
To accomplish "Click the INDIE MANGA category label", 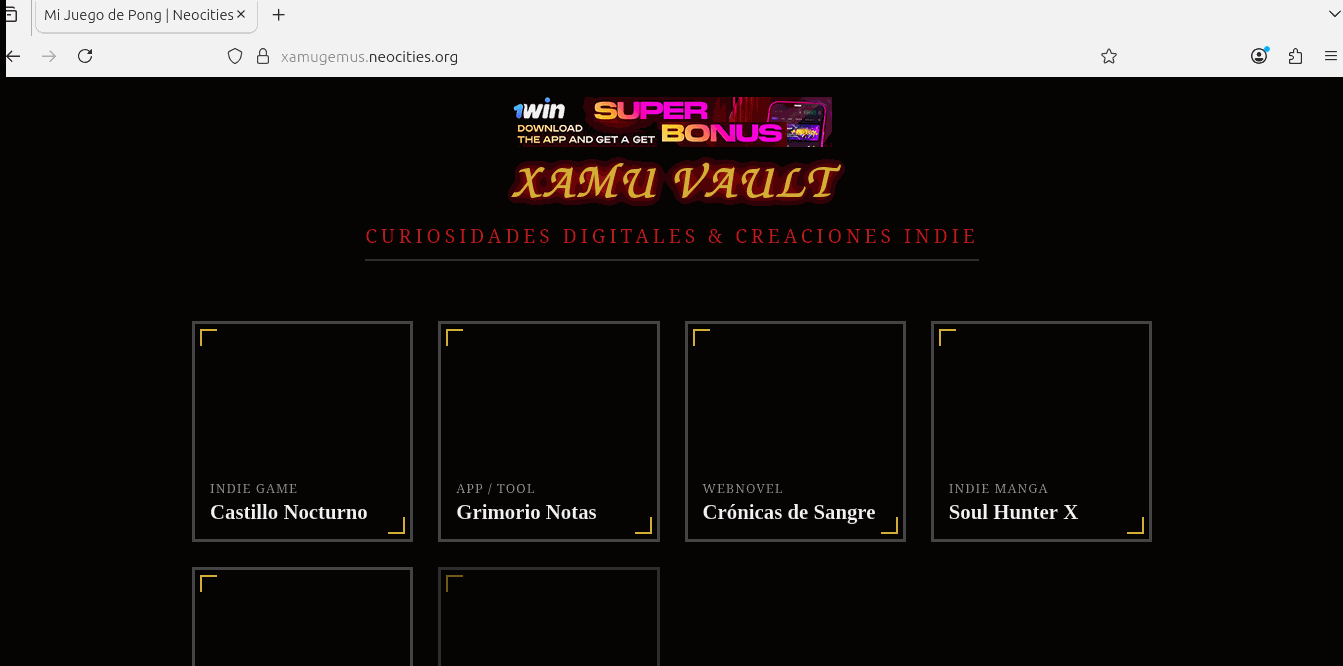I will (x=999, y=489).
